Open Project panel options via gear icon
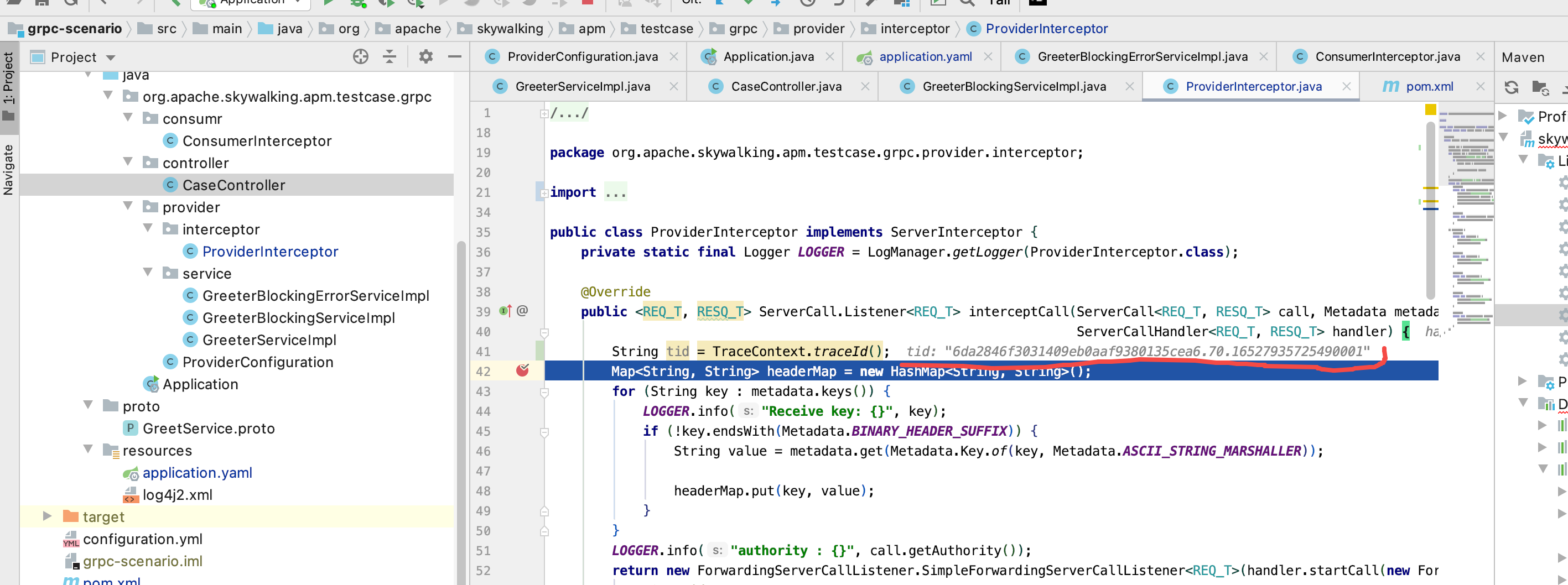Screen dimensions: 1568x585 pos(425,56)
